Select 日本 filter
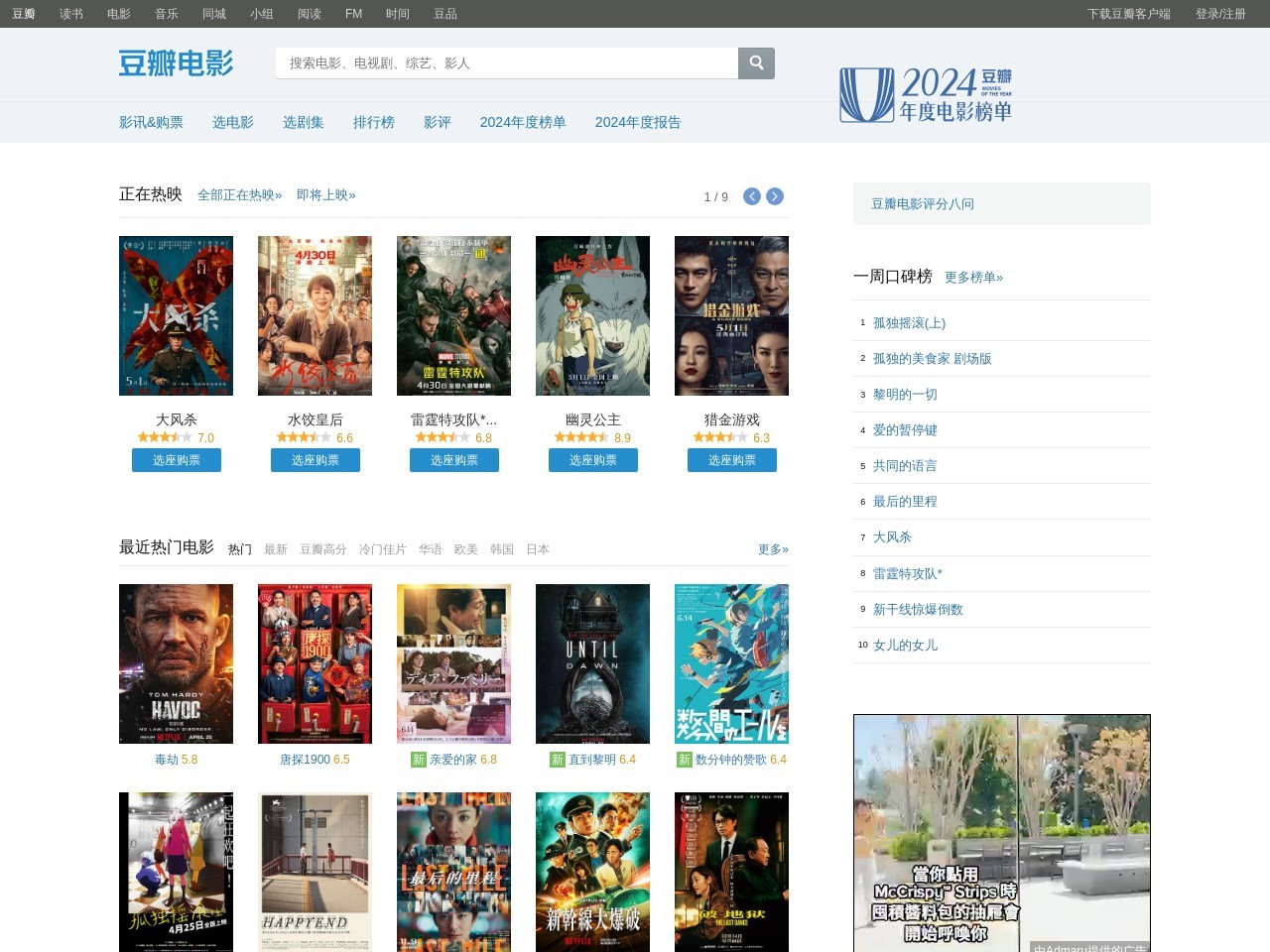Viewport: 1270px width, 952px height. [538, 549]
